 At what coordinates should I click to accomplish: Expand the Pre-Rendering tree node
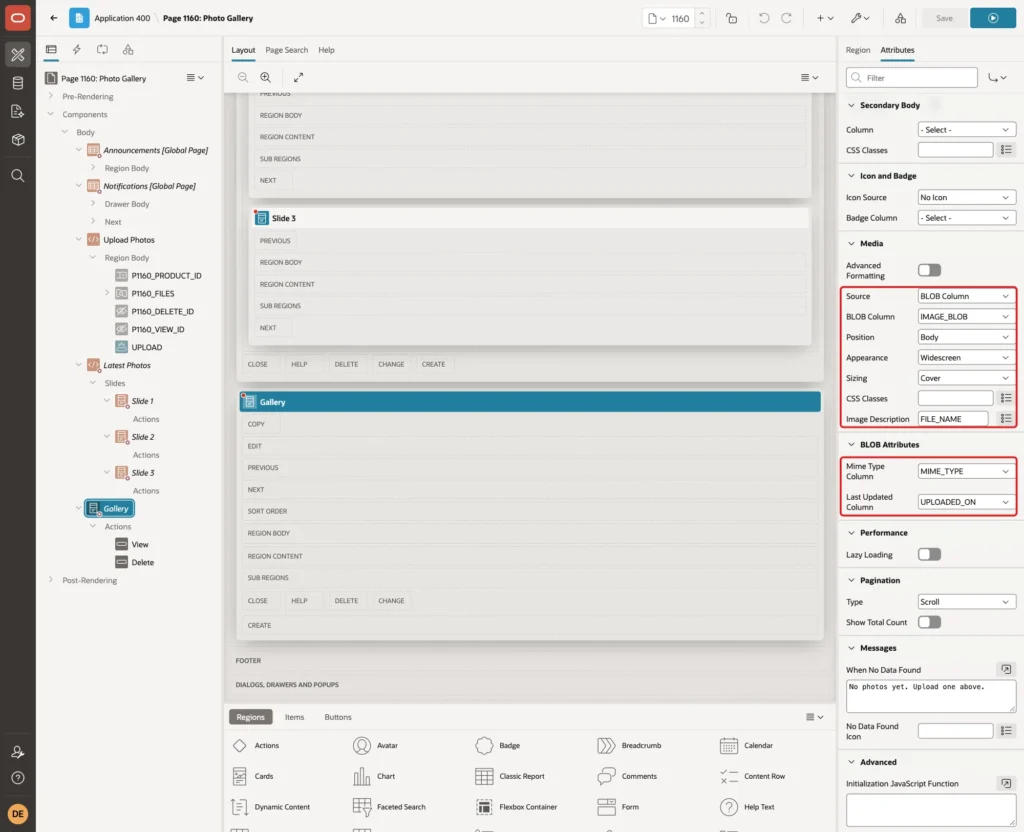pos(50,96)
